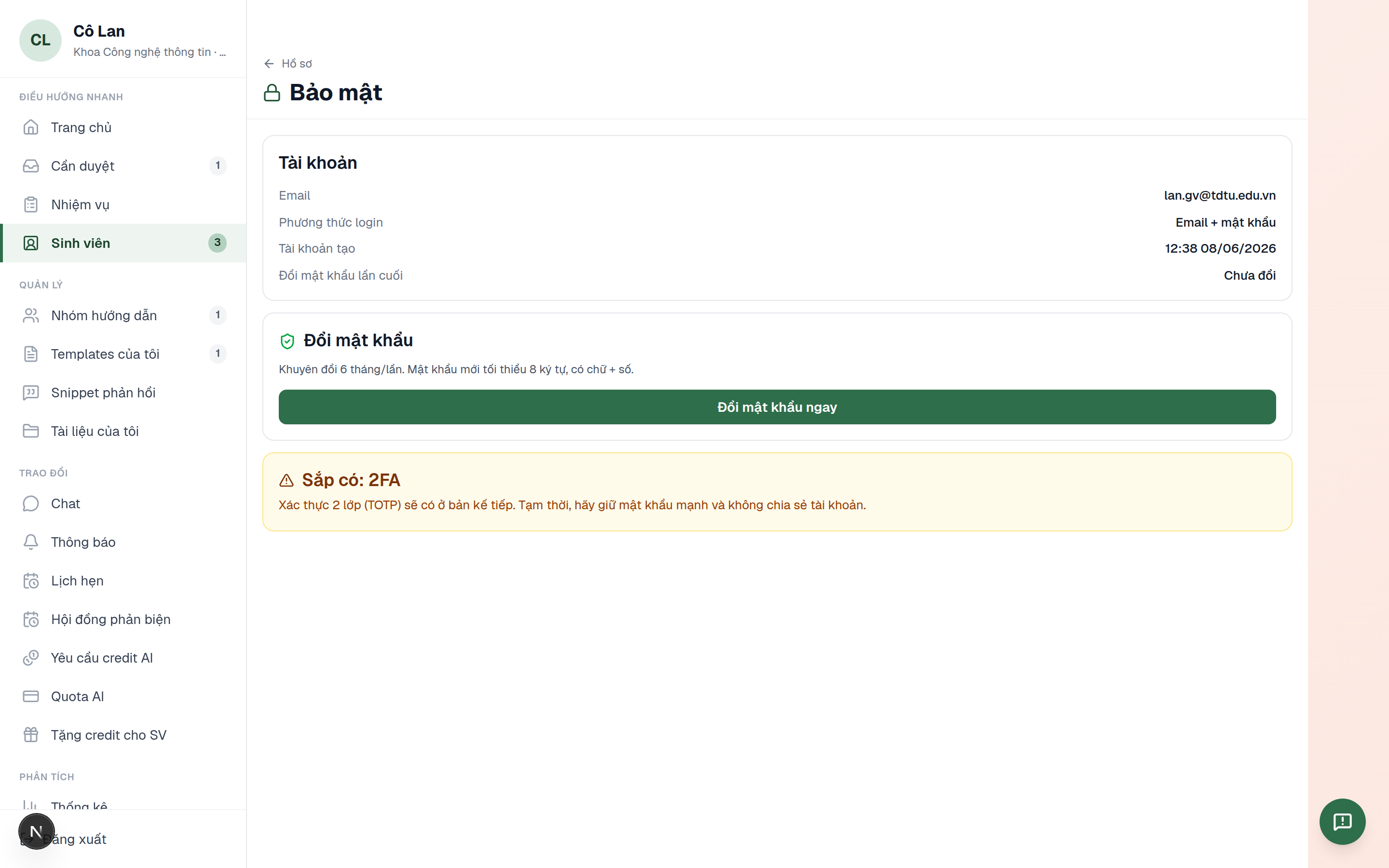
Task: Click the Tặng credit cho SV gift icon
Action: point(31,734)
